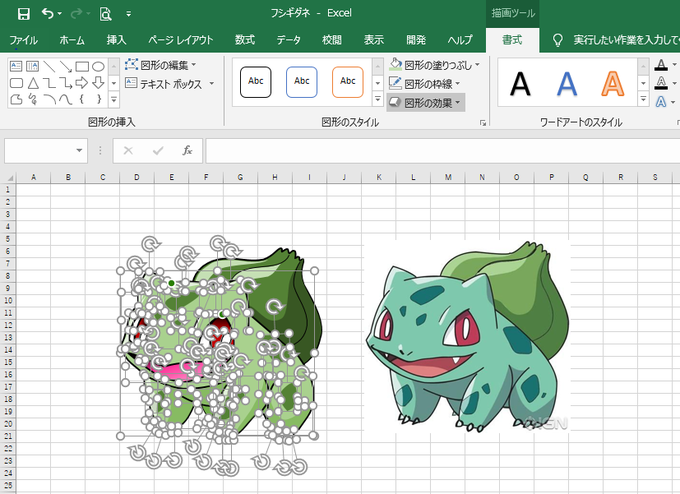Expand the shape styles gallery

378,99
